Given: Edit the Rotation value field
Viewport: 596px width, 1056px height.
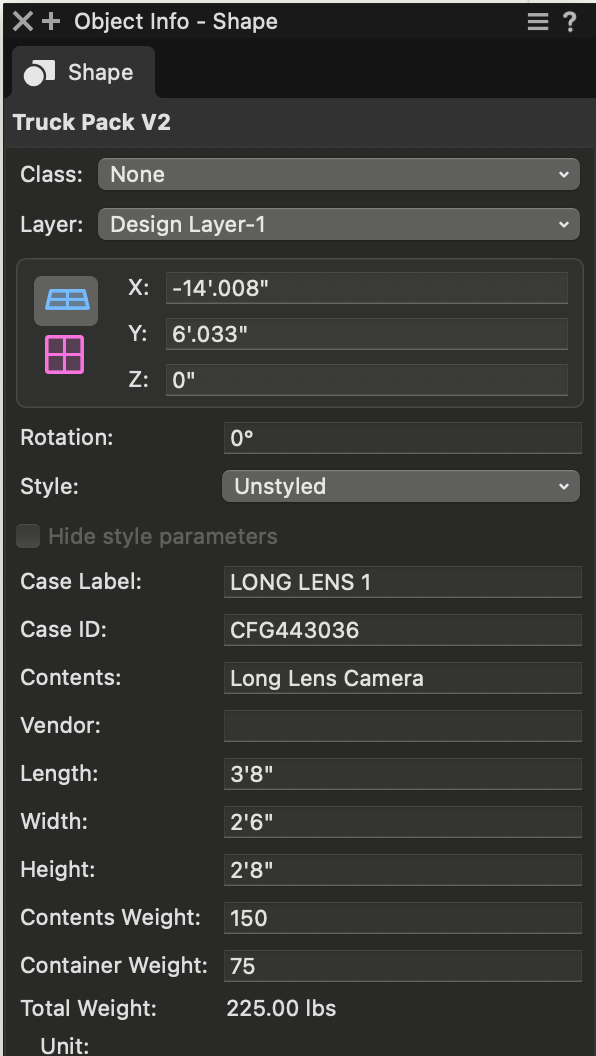Looking at the screenshot, I should (401, 437).
